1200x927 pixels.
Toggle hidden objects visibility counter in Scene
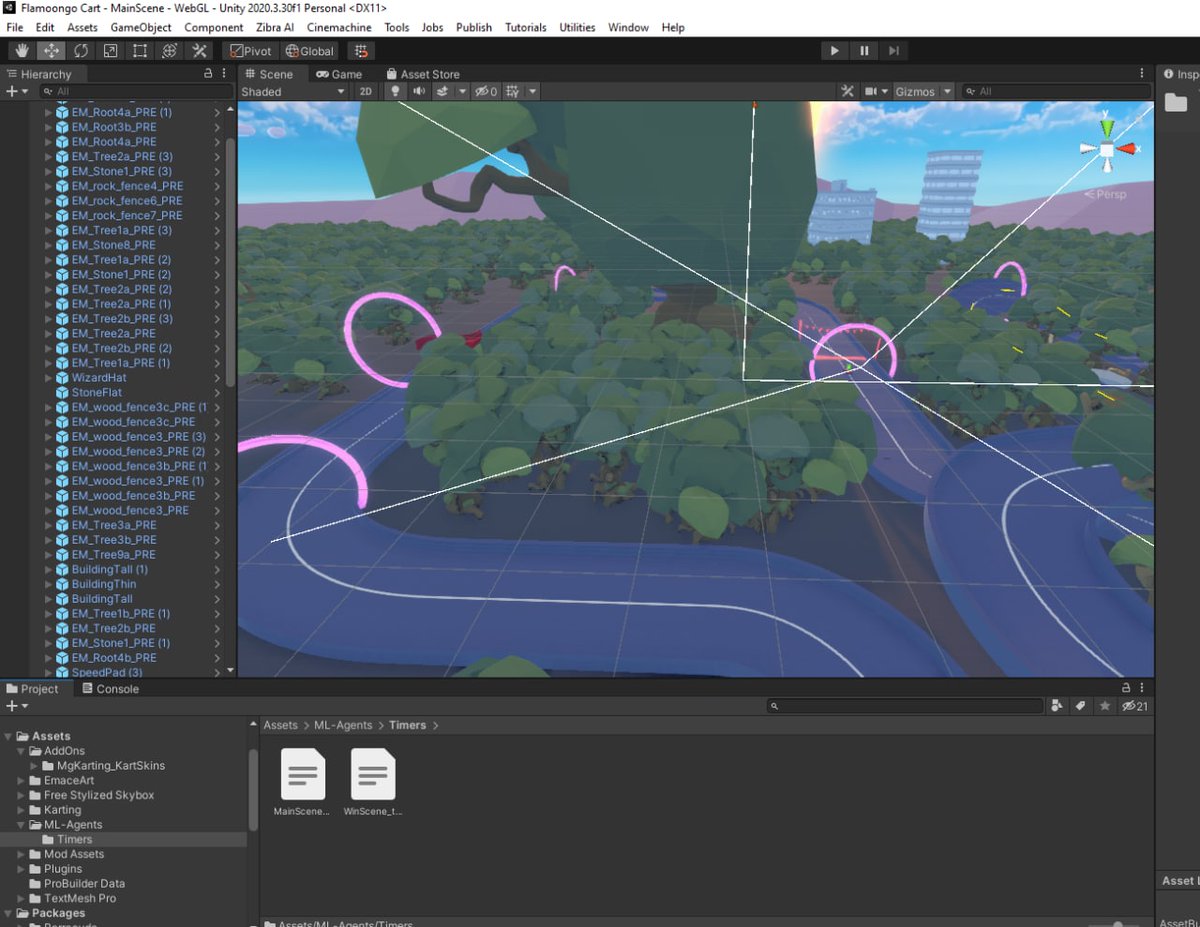[x=486, y=91]
